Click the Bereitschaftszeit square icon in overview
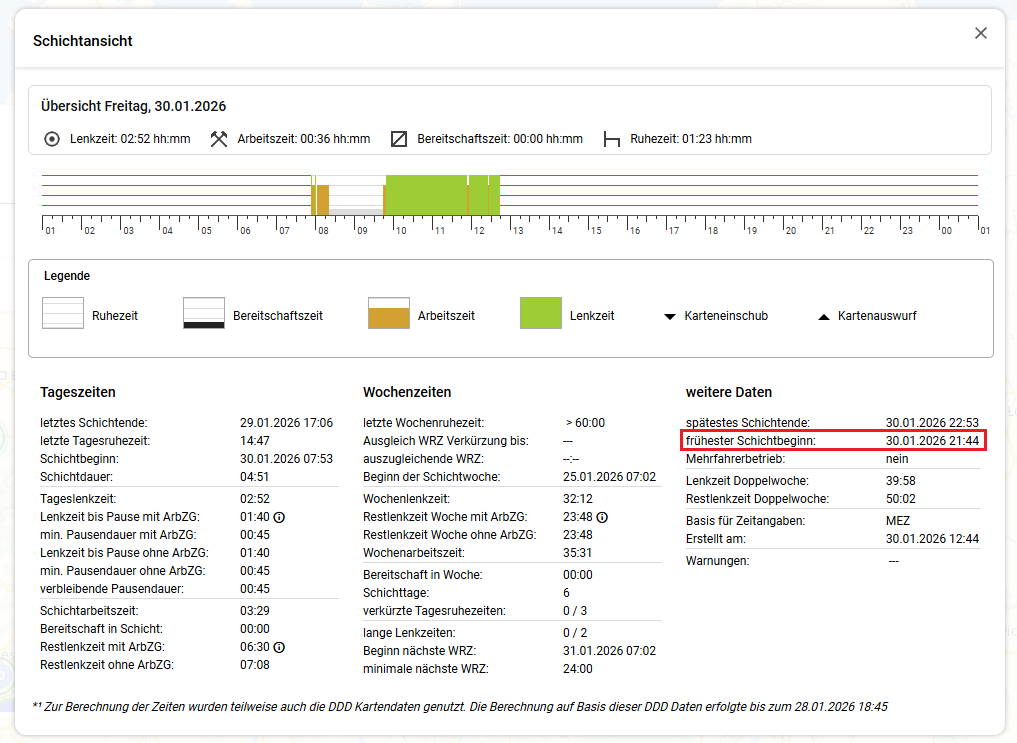Image resolution: width=1017 pixels, height=743 pixels. [x=399, y=139]
